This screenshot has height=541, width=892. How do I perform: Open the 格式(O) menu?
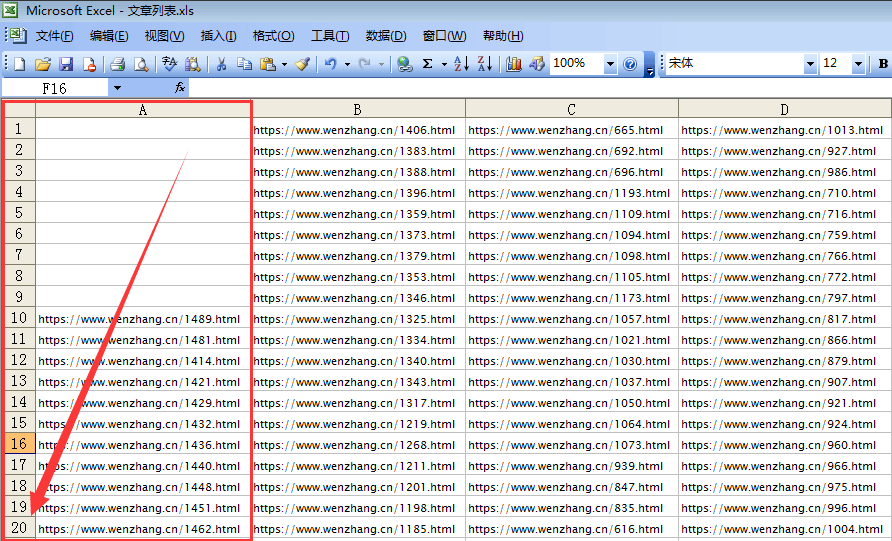coord(274,36)
